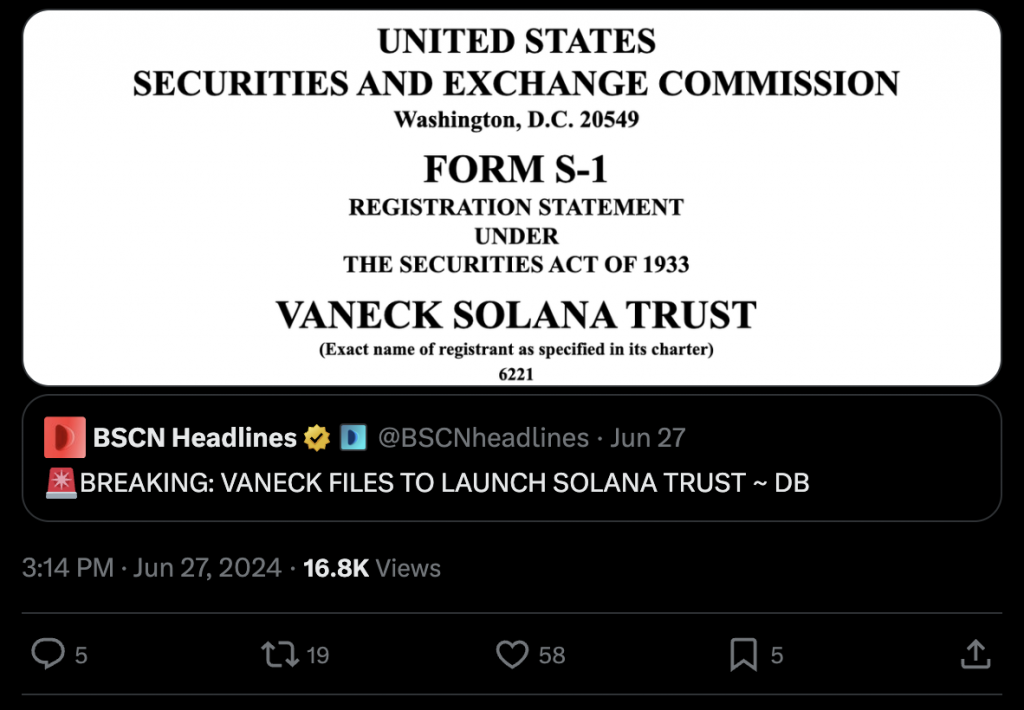Click the repost arrows icon
Viewport: 1024px width, 710px height.
pyautogui.click(x=278, y=655)
